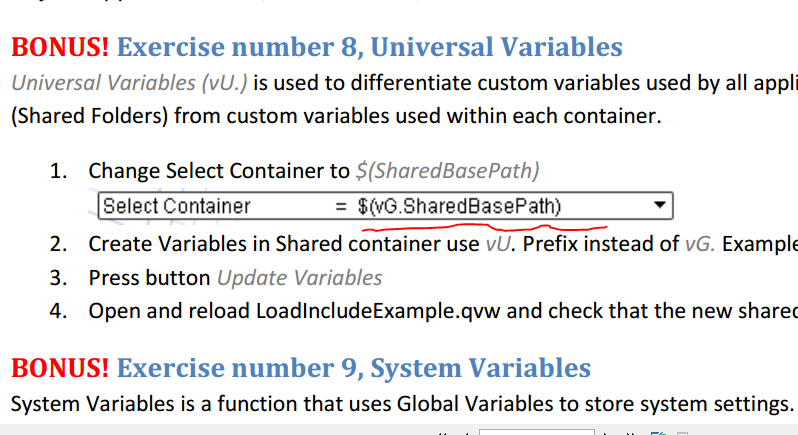Screen dimensions: 798x435
Task: Click the partially visible icon right of the page field
Action: tap(659, 433)
